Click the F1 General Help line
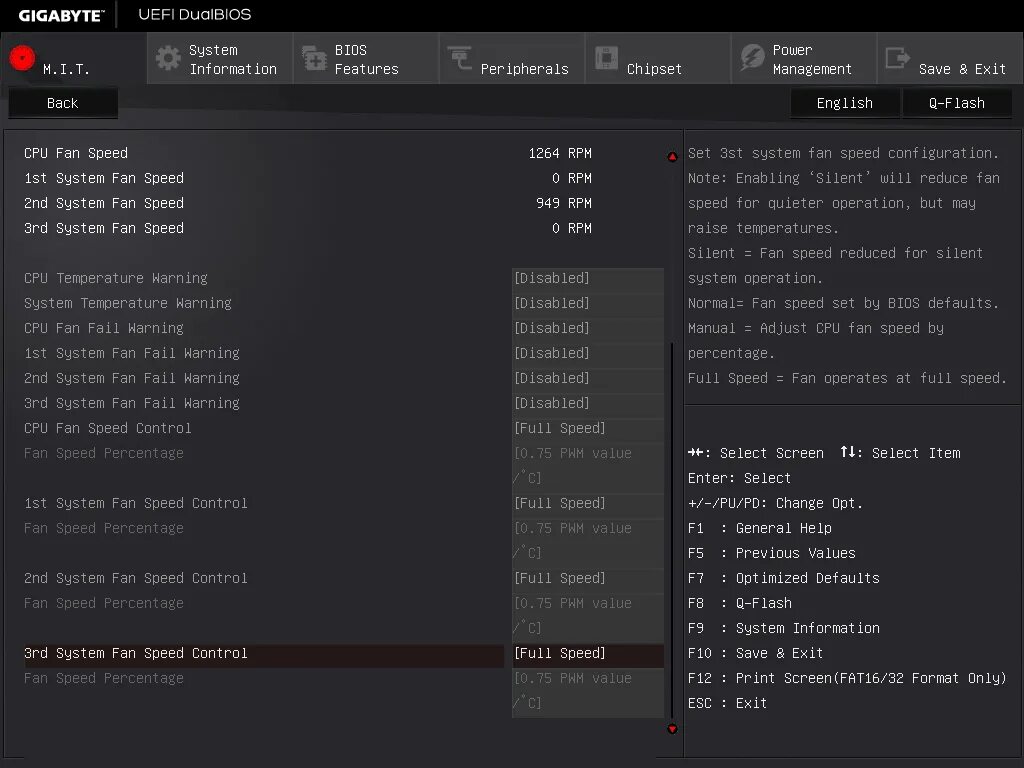The width and height of the screenshot is (1024, 768). click(x=760, y=528)
